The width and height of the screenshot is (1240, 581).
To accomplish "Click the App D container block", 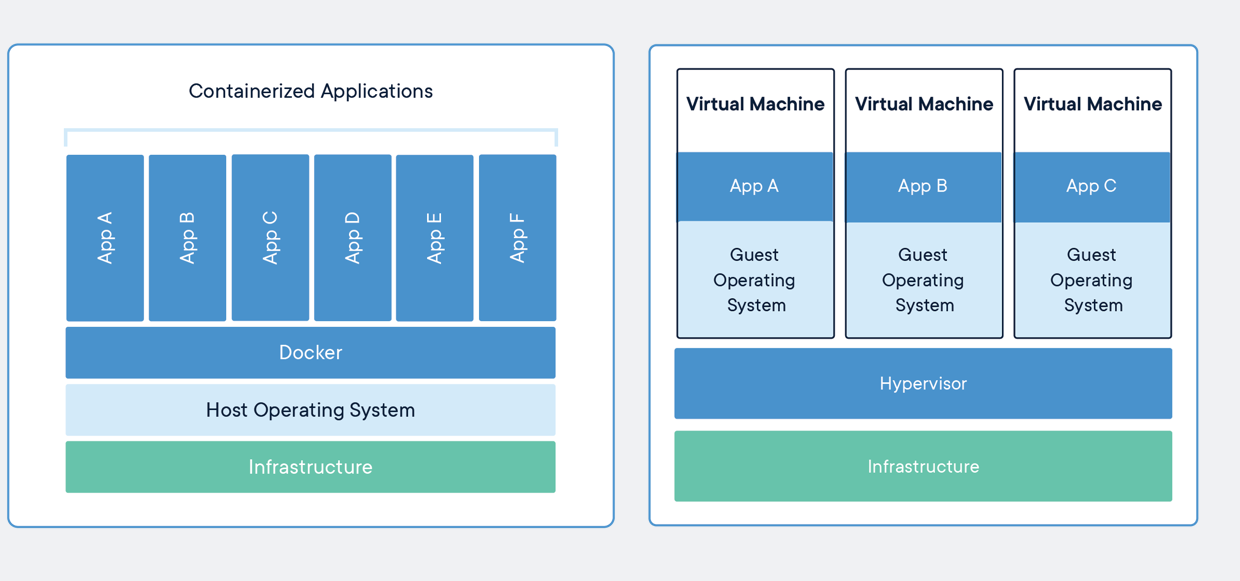I will point(352,238).
